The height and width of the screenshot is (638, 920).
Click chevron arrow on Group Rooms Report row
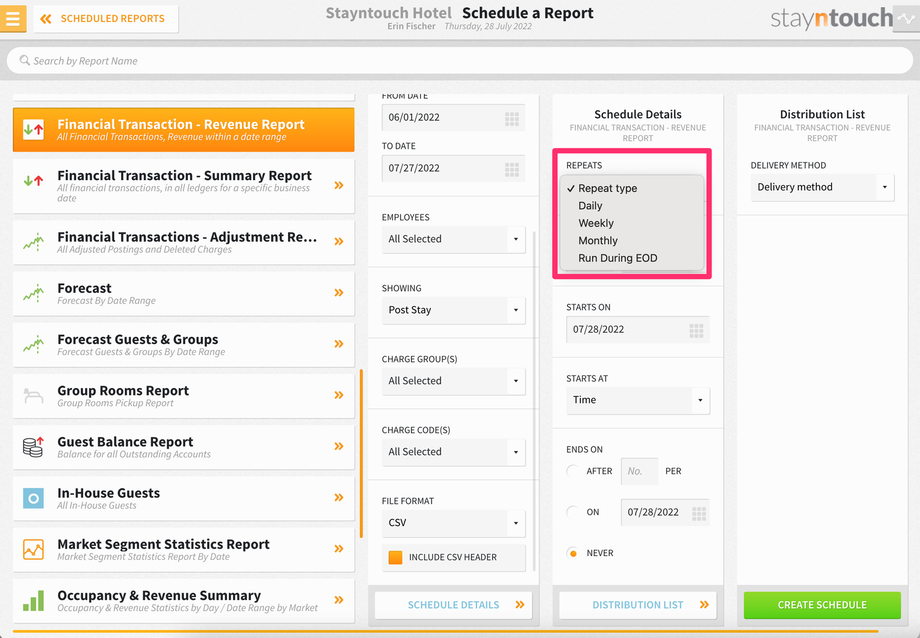click(x=339, y=395)
